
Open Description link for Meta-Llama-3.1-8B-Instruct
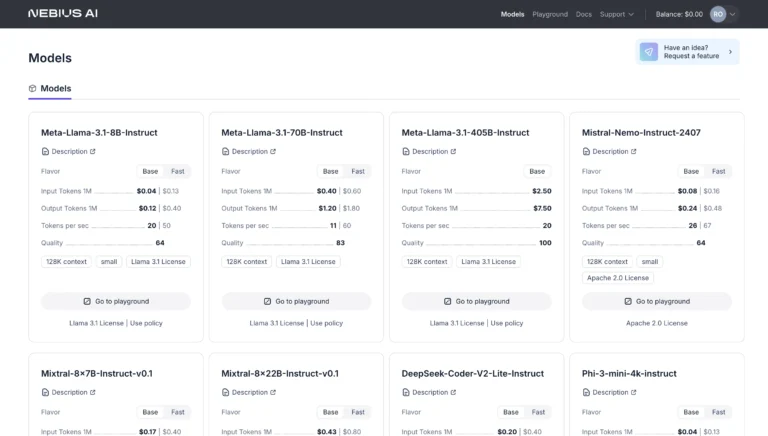(x=69, y=151)
